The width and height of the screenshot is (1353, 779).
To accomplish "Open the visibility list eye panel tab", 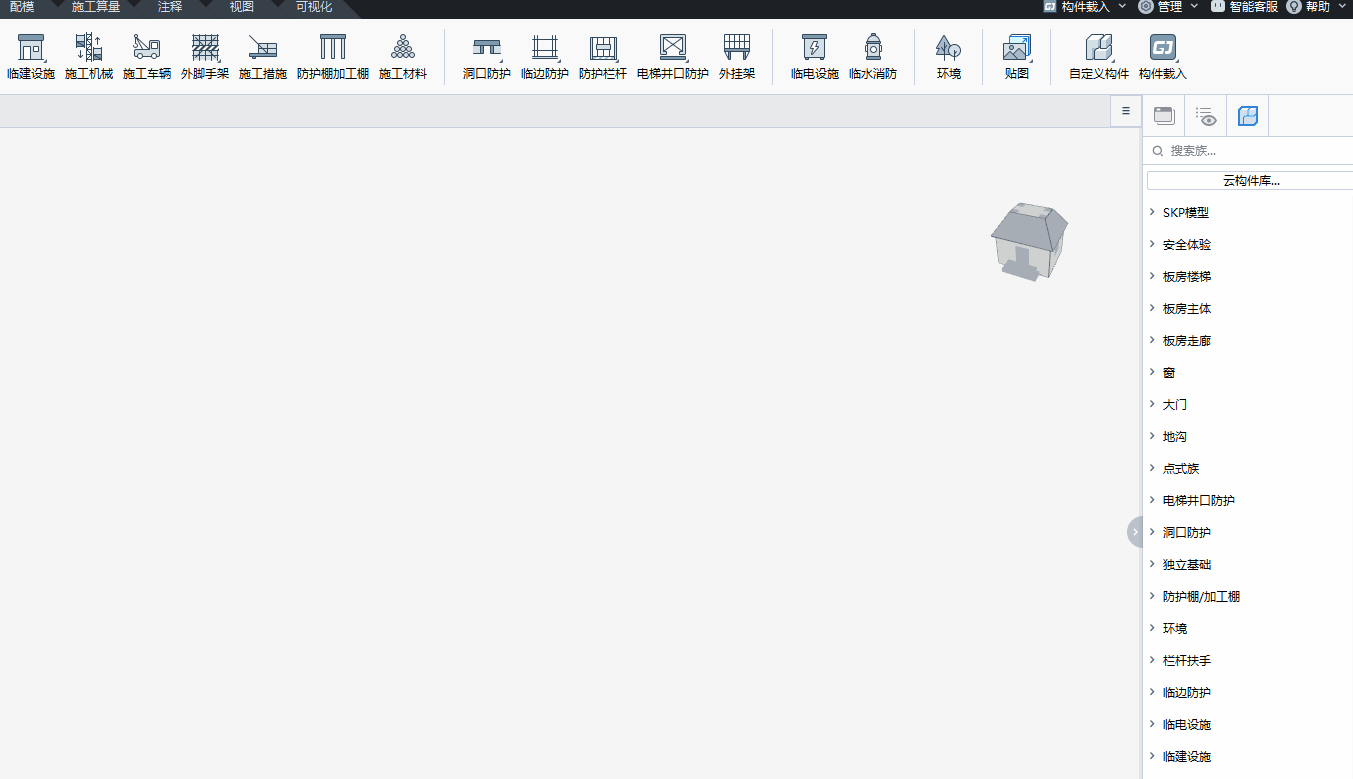I will [x=1206, y=116].
